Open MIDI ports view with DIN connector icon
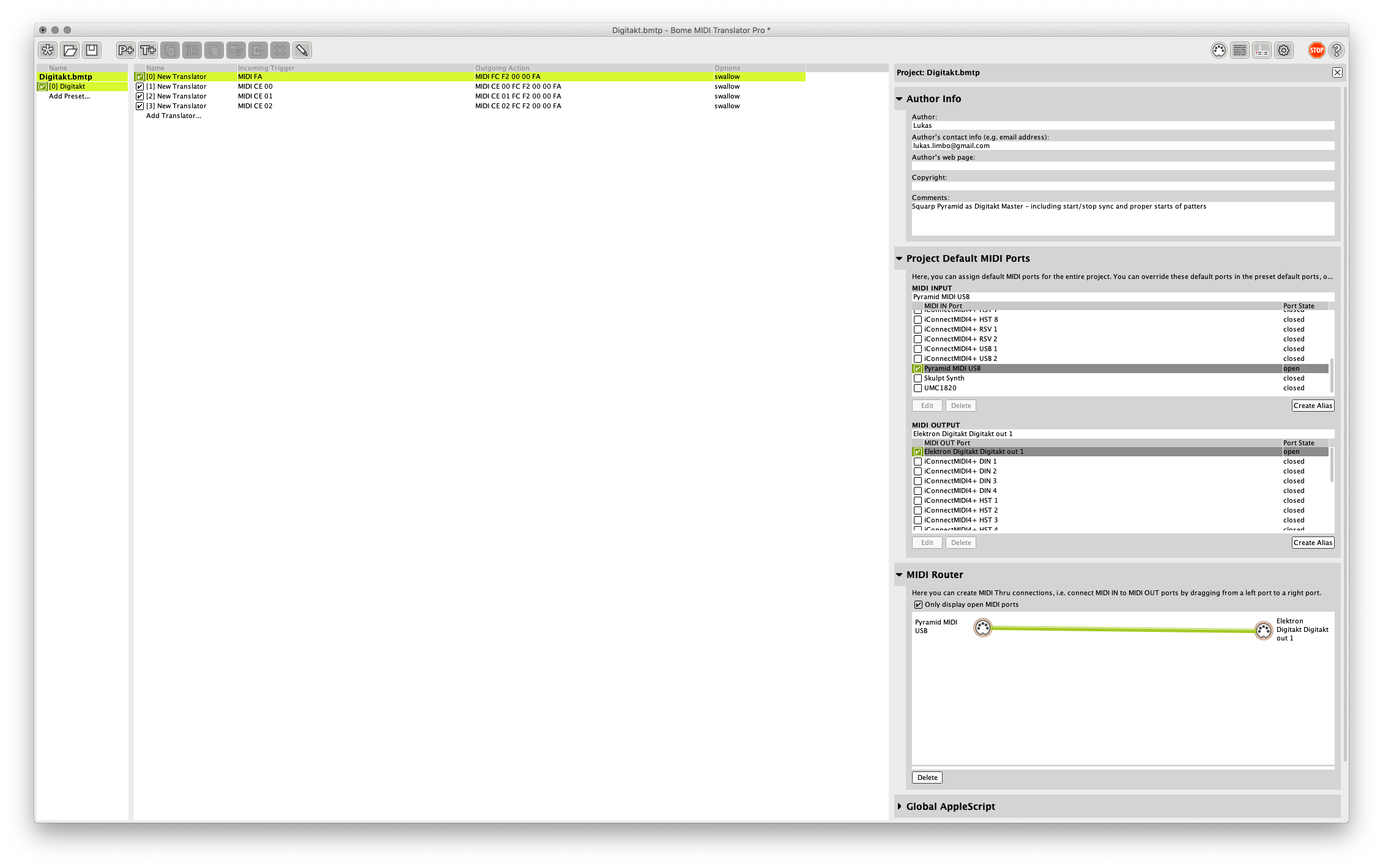The image size is (1383, 868). click(1219, 50)
